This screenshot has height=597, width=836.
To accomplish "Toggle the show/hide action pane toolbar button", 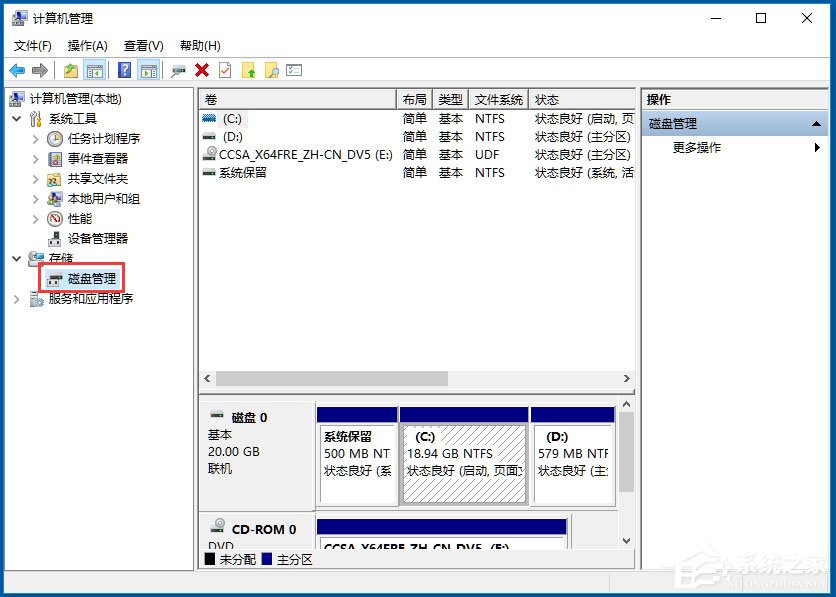I will 149,70.
